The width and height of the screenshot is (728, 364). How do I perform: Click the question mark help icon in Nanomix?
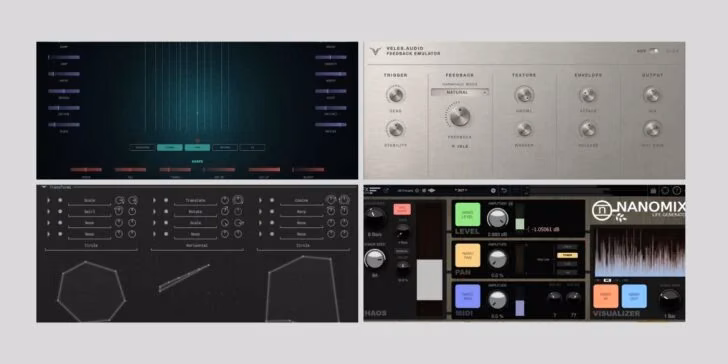[676, 190]
